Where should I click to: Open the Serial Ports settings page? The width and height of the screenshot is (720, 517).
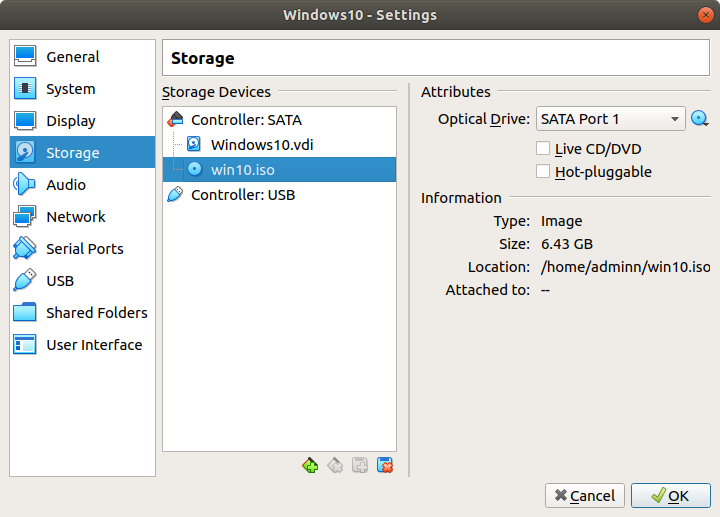82,248
